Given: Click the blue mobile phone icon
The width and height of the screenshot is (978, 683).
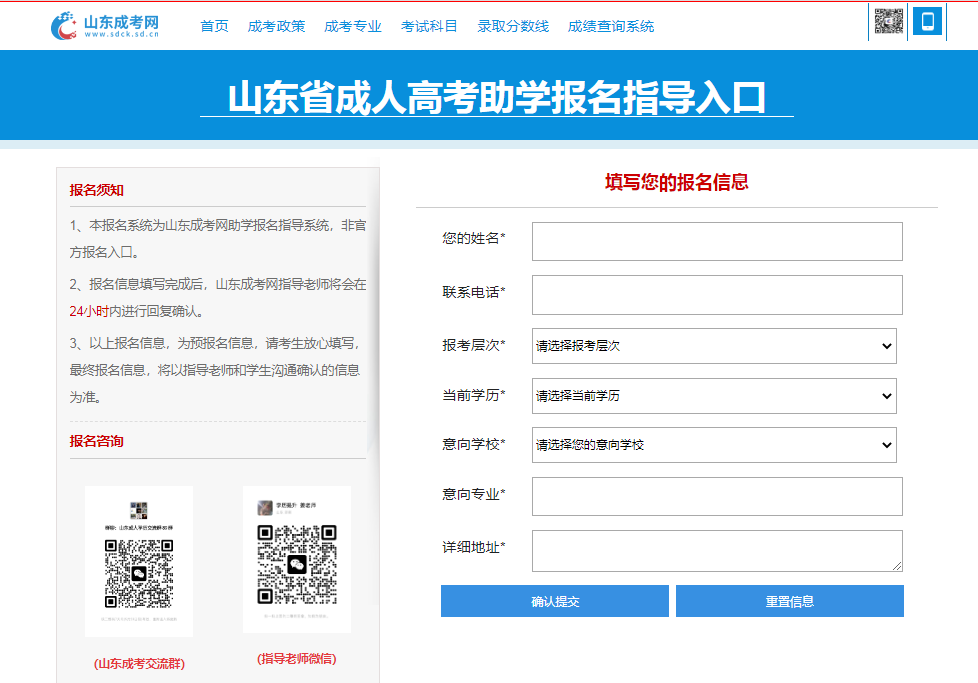Looking at the screenshot, I should click(927, 22).
